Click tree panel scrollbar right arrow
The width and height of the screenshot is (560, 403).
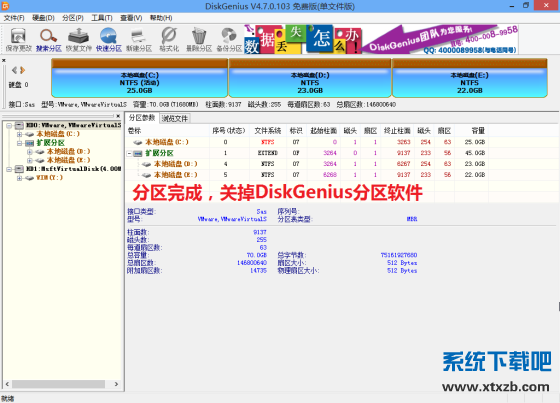(x=116, y=384)
